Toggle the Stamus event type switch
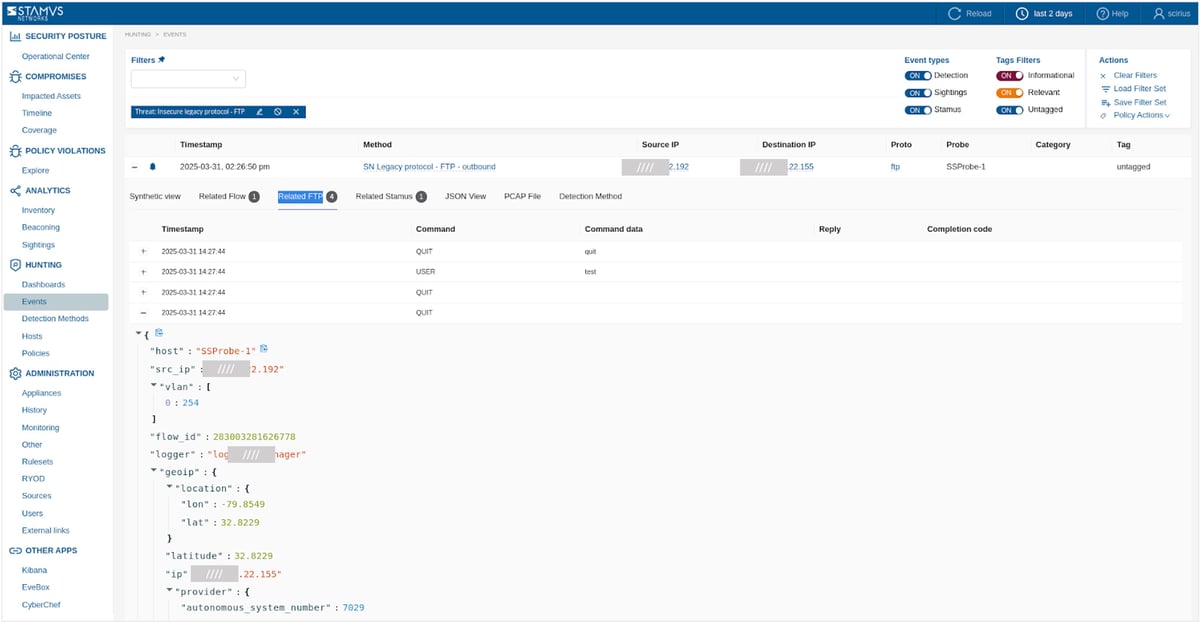This screenshot has width=1200, height=622. pos(917,110)
